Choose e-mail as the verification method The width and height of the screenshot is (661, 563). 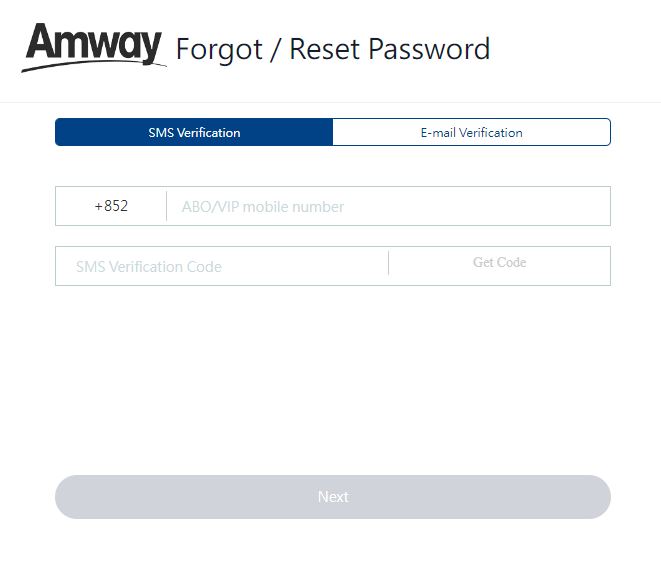pyautogui.click(x=471, y=132)
